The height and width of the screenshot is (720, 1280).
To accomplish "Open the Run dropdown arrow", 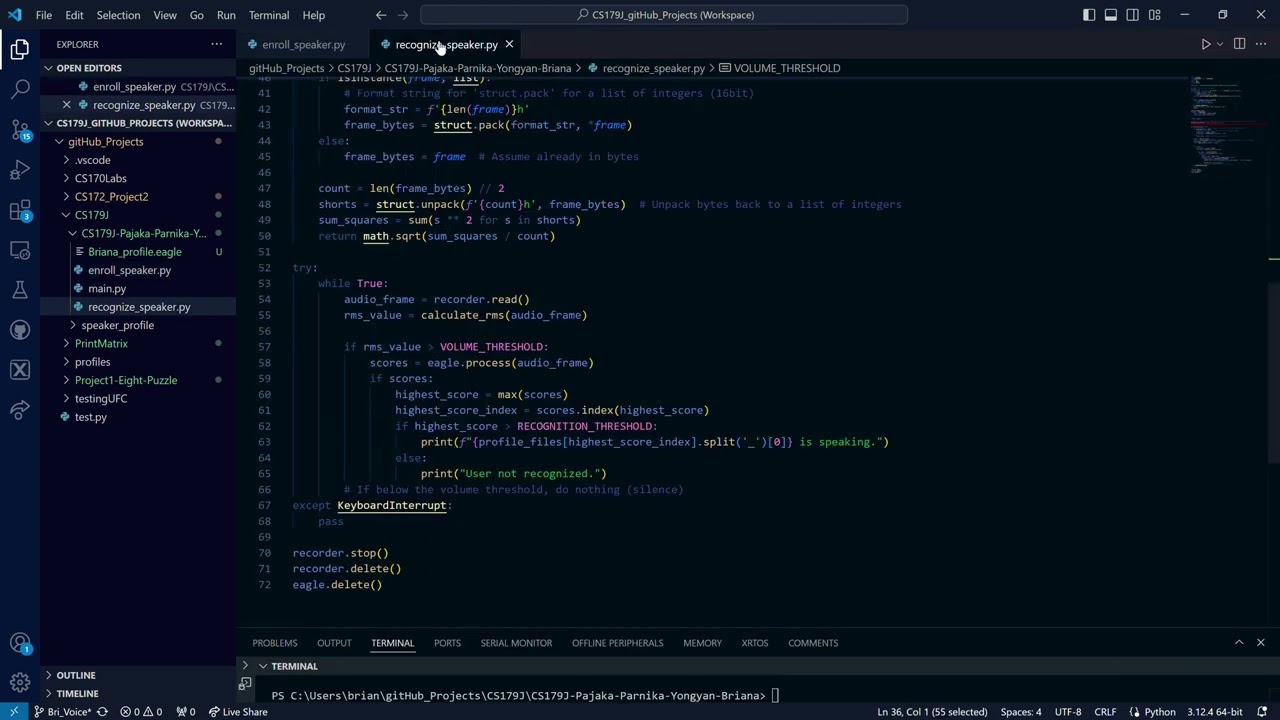I will (1220, 44).
